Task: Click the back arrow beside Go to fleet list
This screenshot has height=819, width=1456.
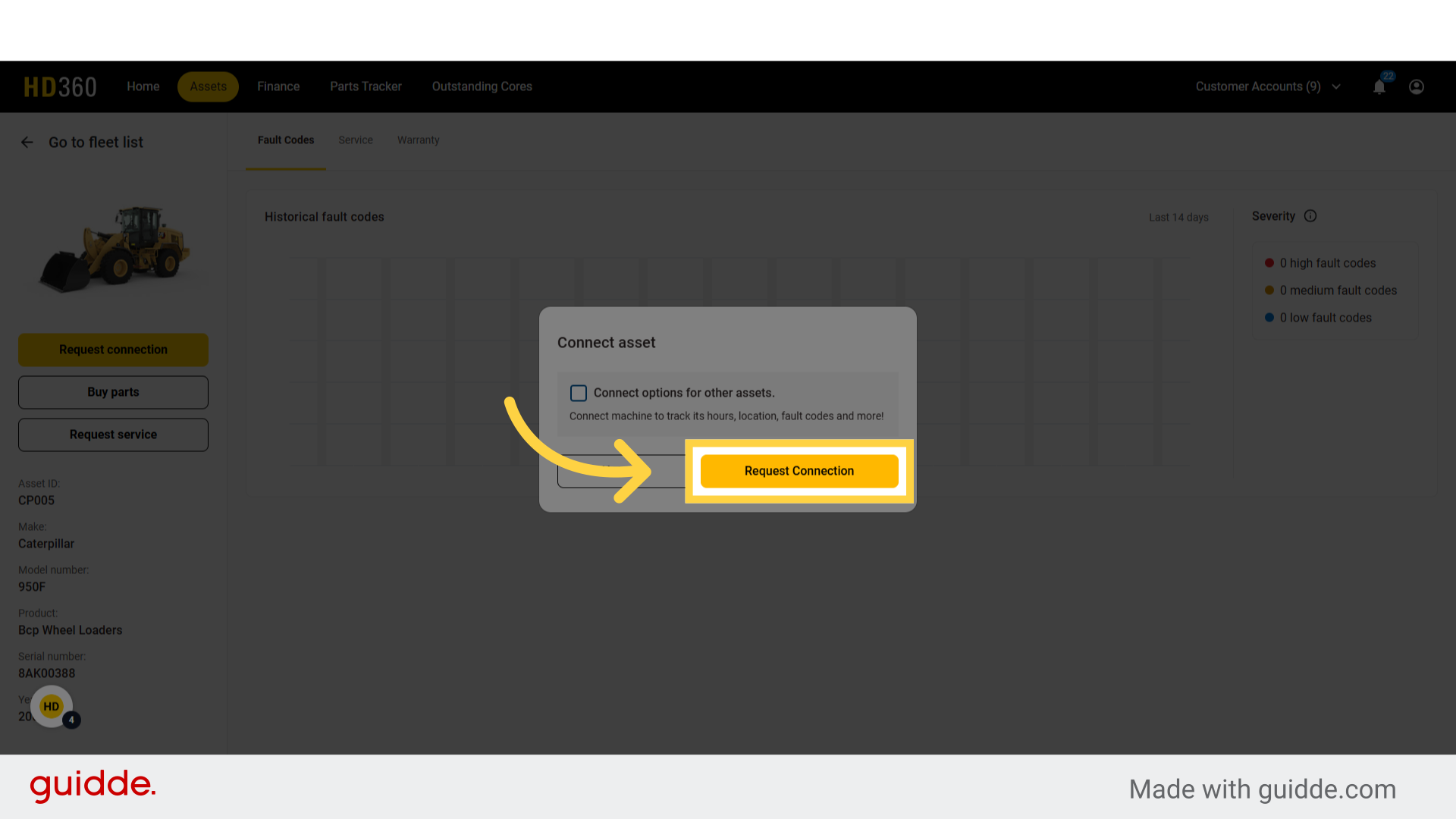Action: (x=27, y=142)
